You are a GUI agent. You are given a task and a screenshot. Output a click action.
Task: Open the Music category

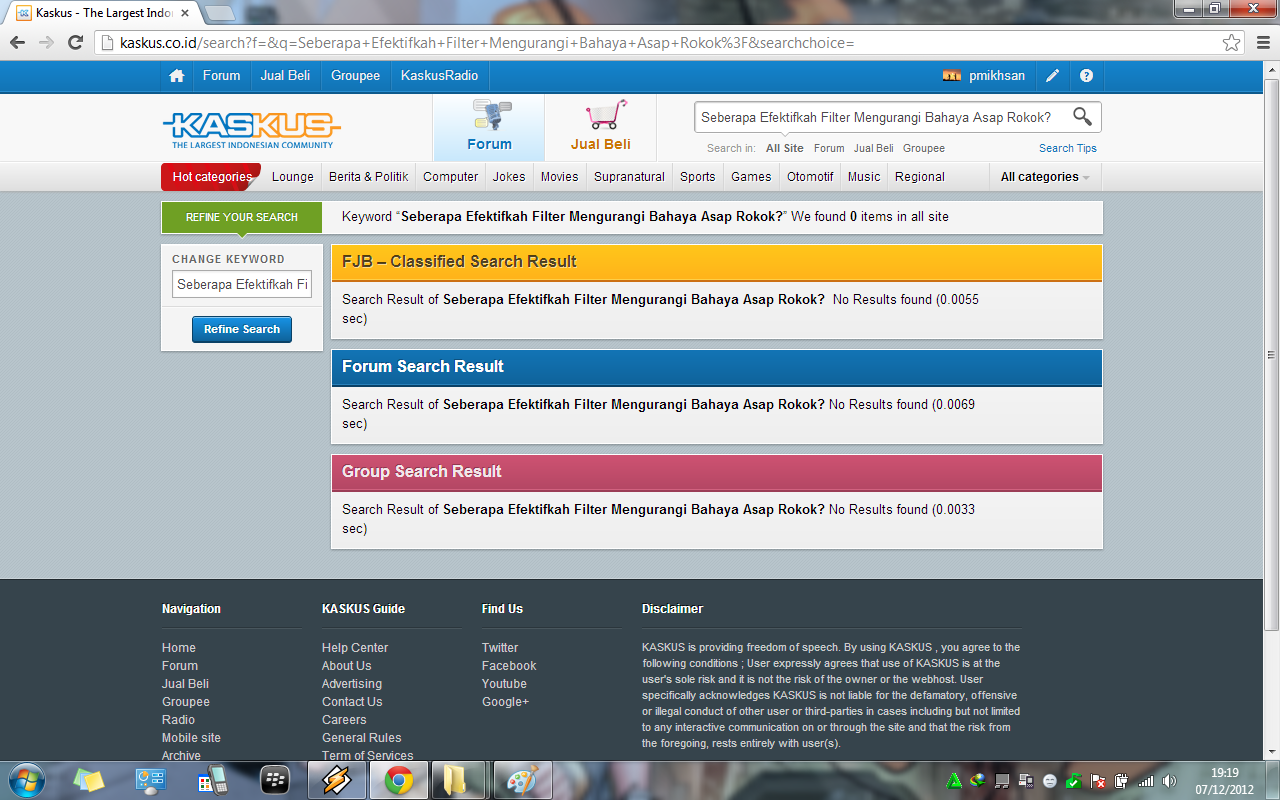point(864,177)
